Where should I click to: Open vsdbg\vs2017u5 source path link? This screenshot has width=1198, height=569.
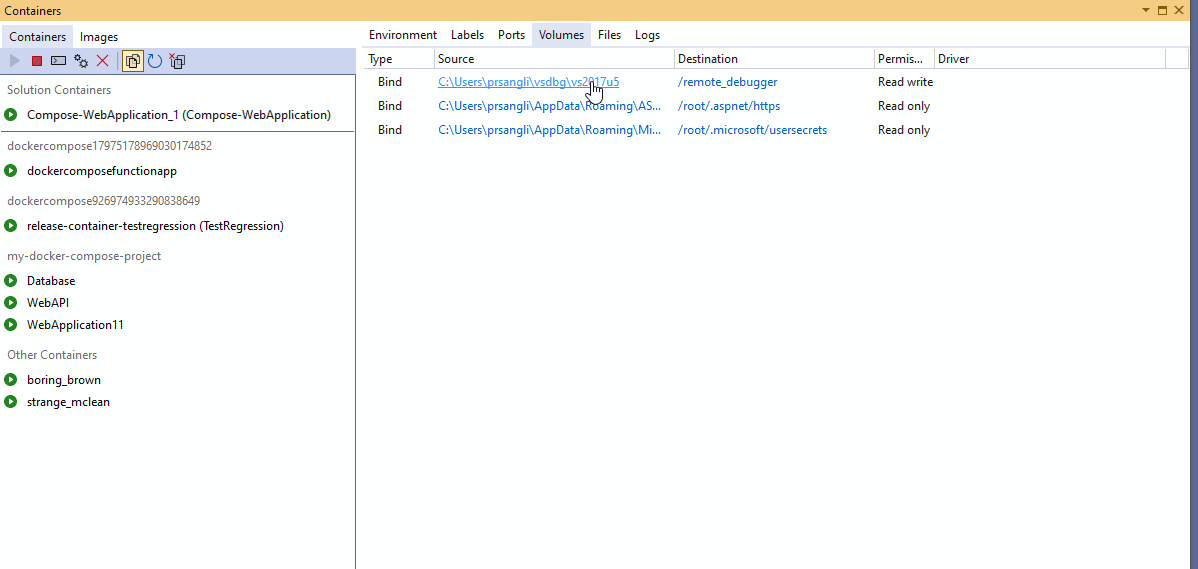coord(529,82)
